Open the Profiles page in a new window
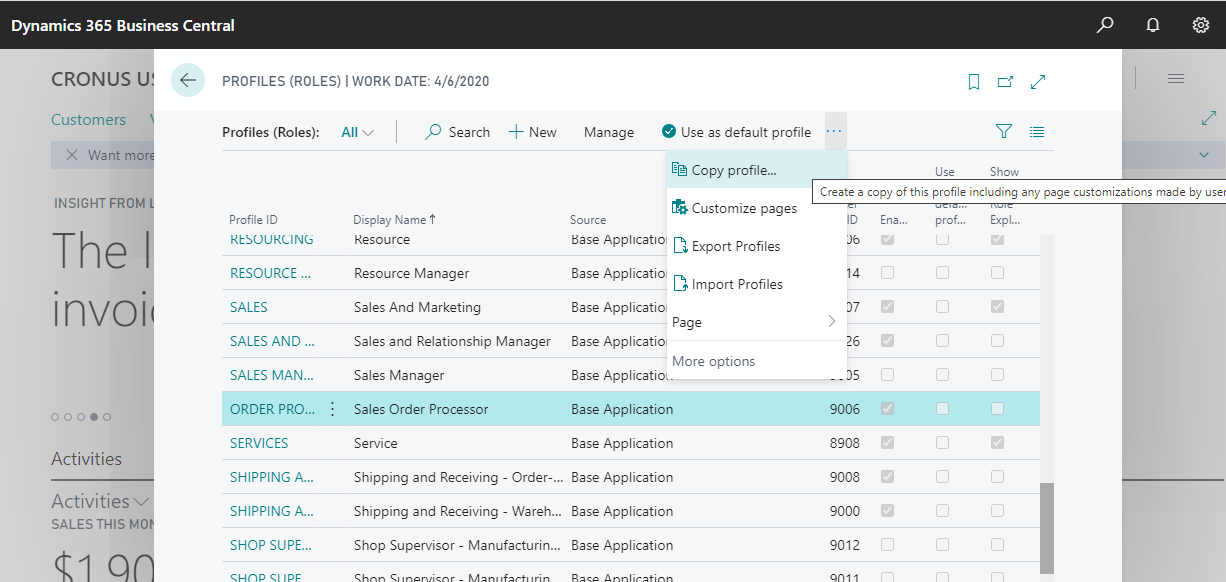This screenshot has width=1226, height=582. click(x=1006, y=82)
